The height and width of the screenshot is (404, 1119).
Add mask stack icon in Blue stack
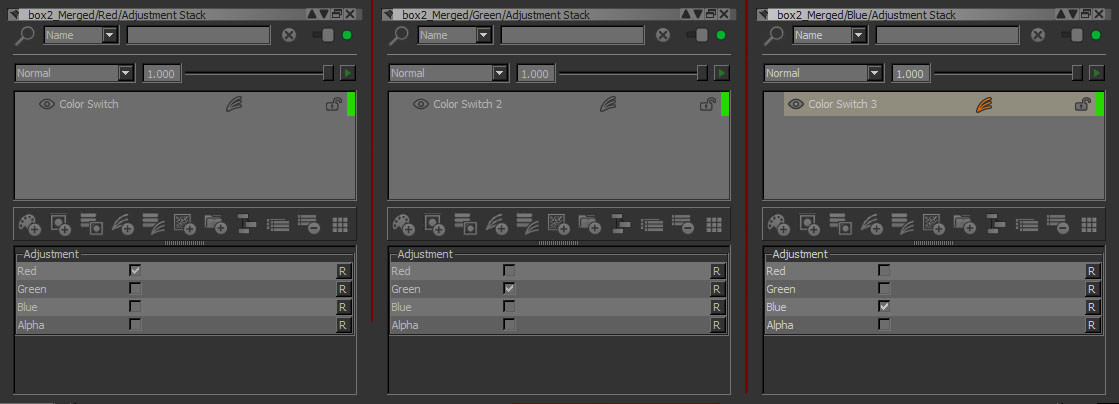[x=841, y=225]
